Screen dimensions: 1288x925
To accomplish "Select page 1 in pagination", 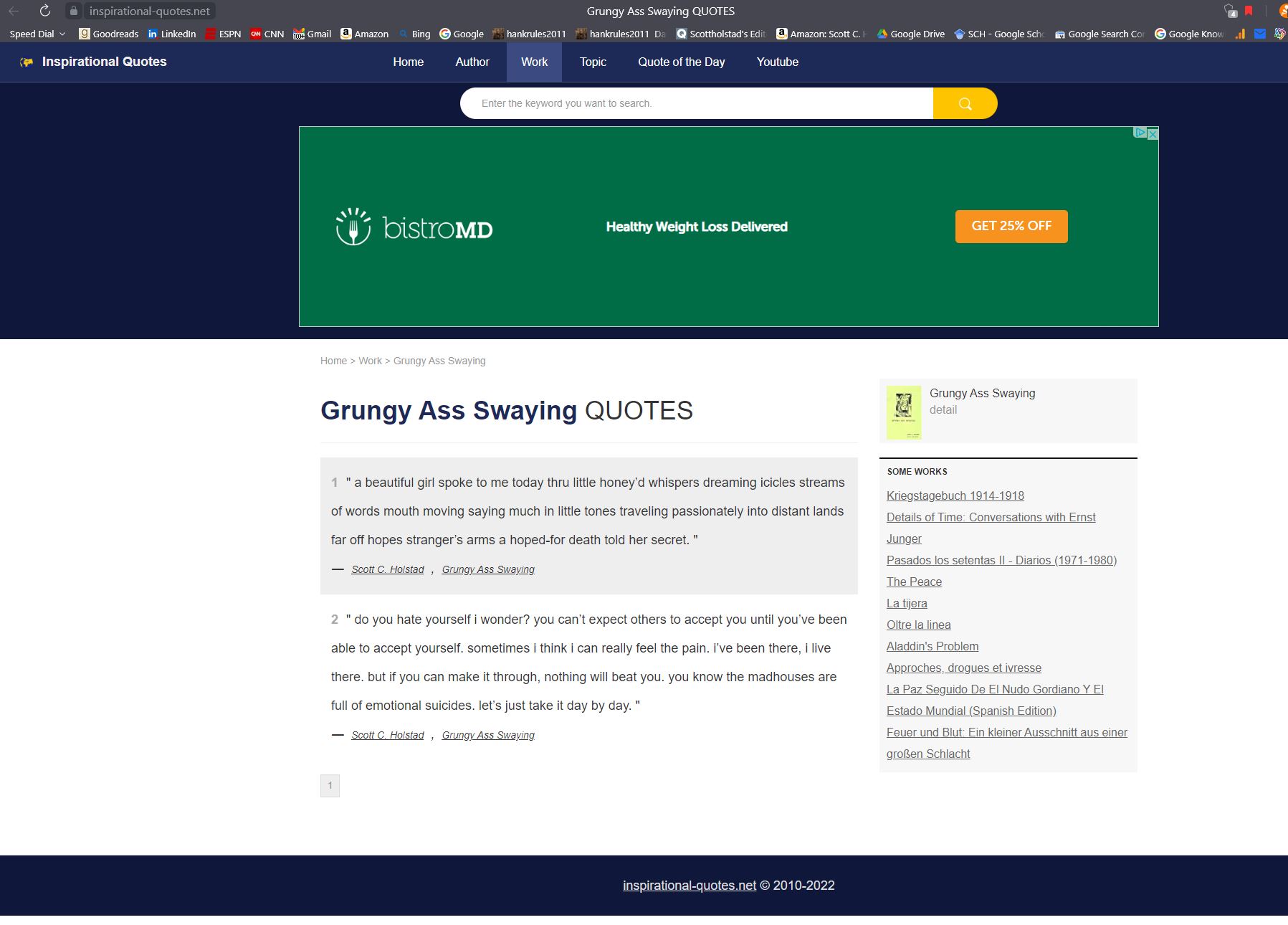I will 330,785.
